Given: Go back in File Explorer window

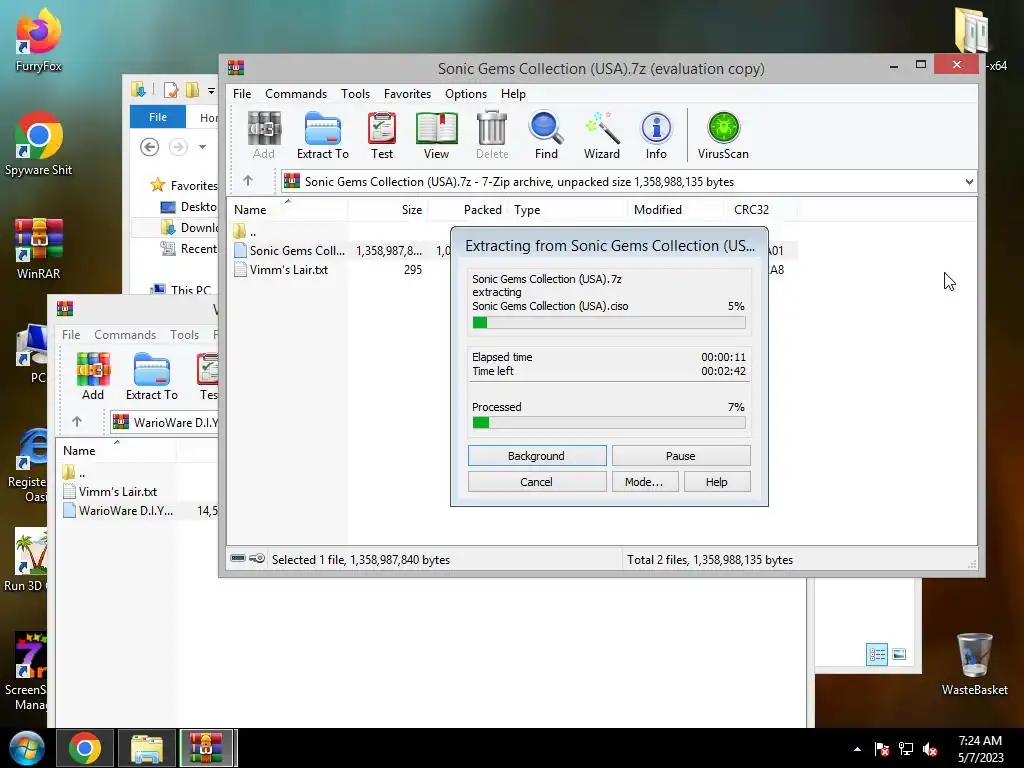Looking at the screenshot, I should point(150,147).
